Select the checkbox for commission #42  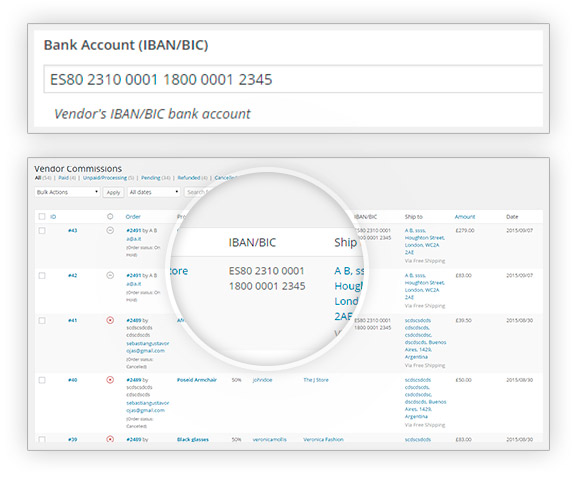(42, 275)
